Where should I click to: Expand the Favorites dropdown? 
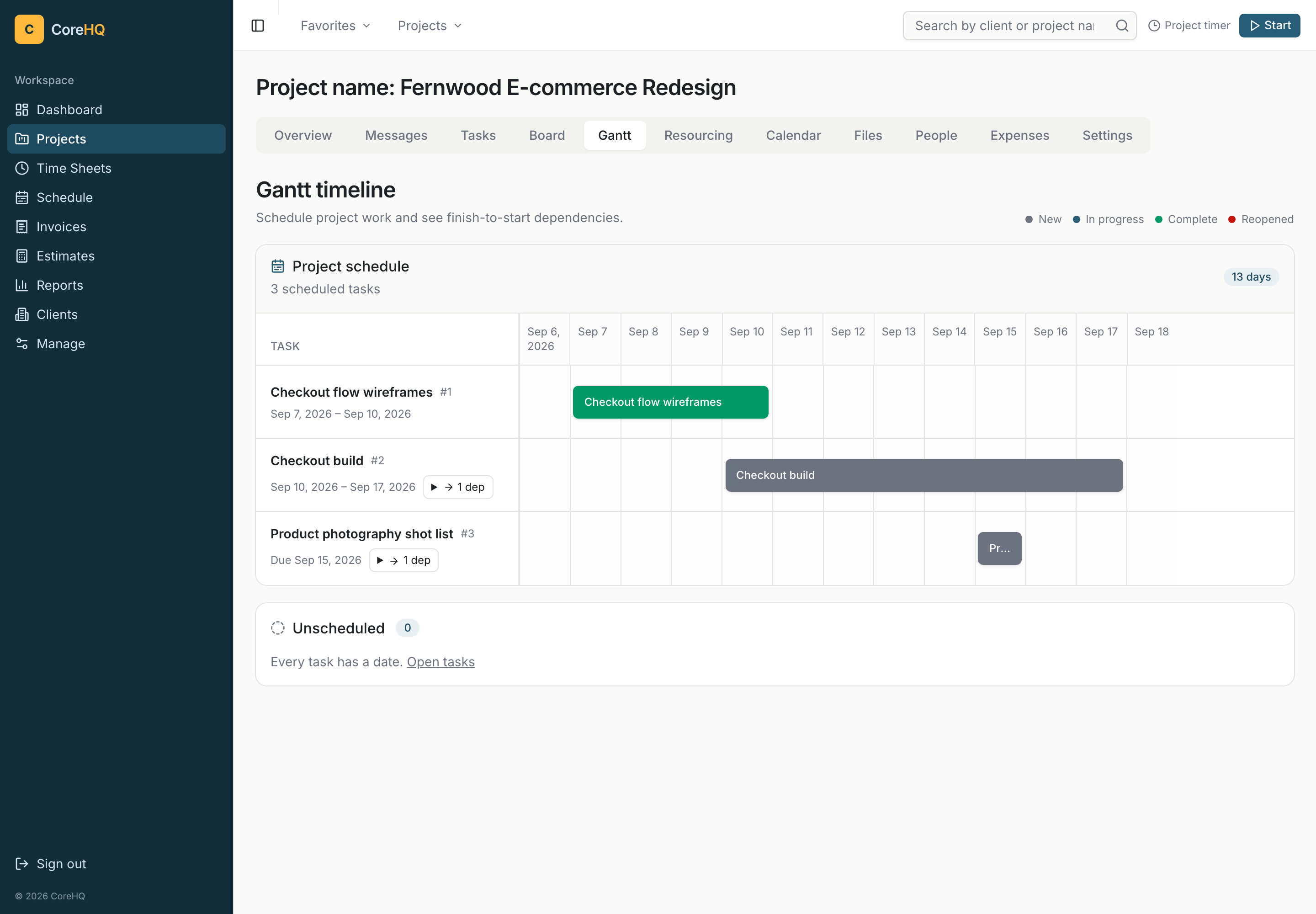pos(335,26)
